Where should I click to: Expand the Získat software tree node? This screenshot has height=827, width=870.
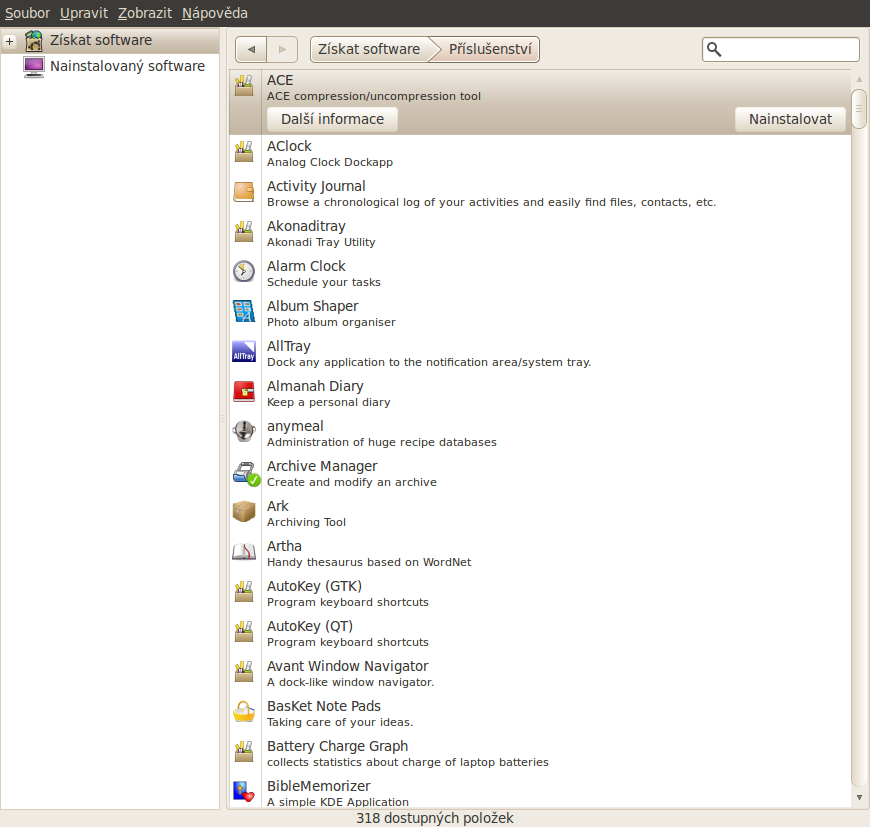(9, 41)
